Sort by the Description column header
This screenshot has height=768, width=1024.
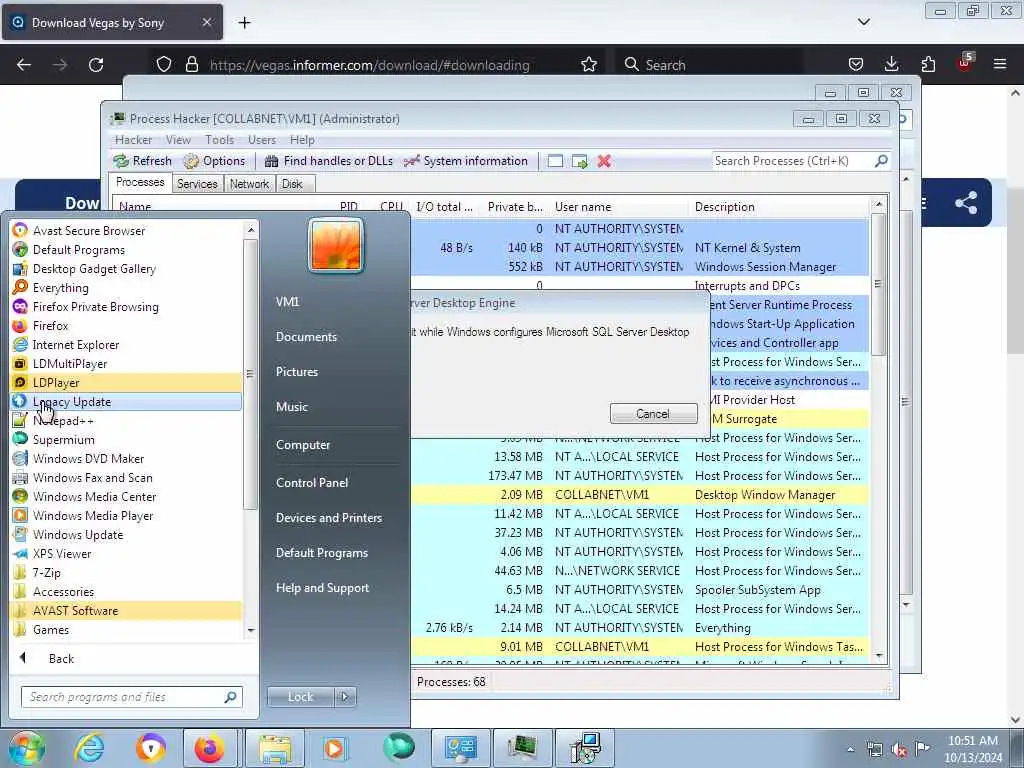tap(780, 207)
